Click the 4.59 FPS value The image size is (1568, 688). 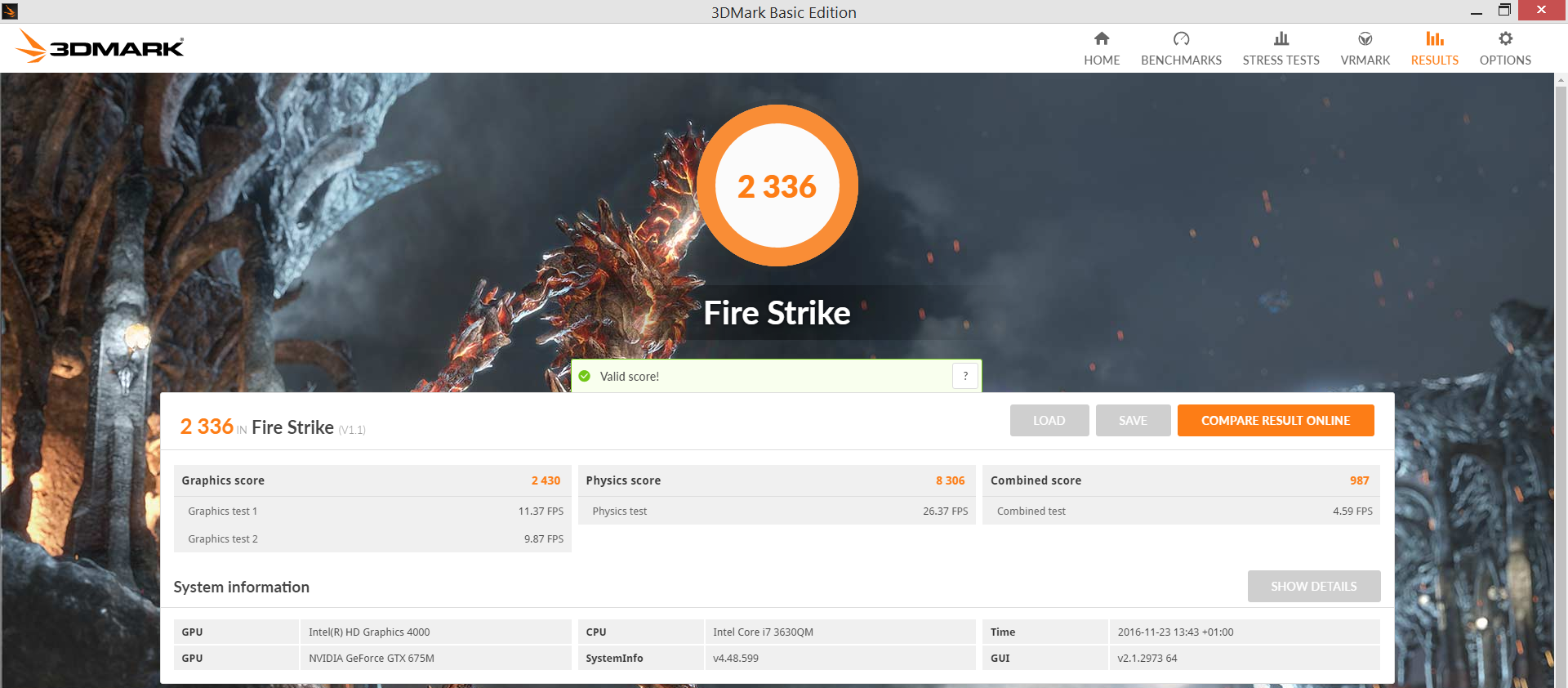tap(1352, 512)
